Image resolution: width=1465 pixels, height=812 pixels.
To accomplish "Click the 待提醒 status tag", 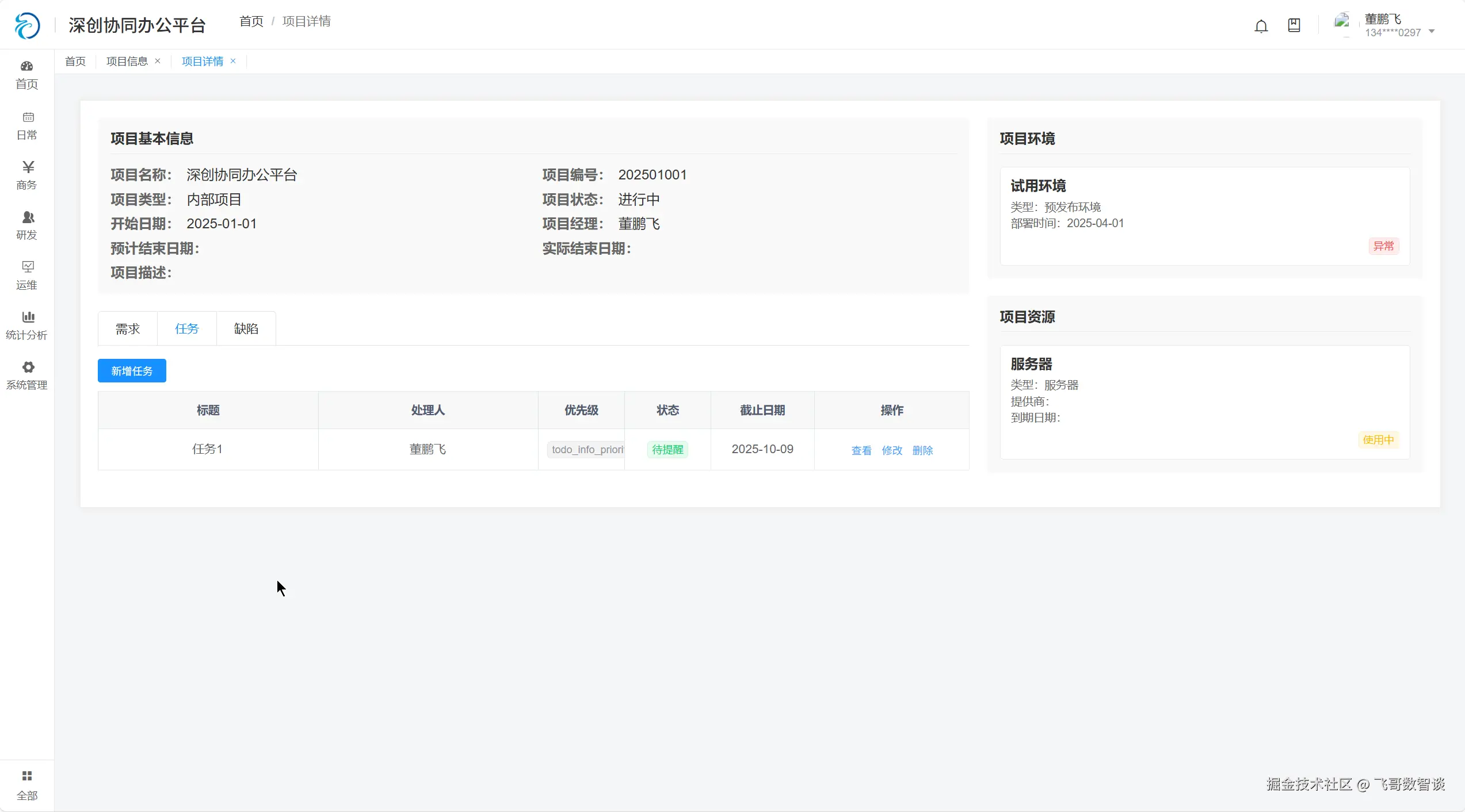I will (x=667, y=449).
